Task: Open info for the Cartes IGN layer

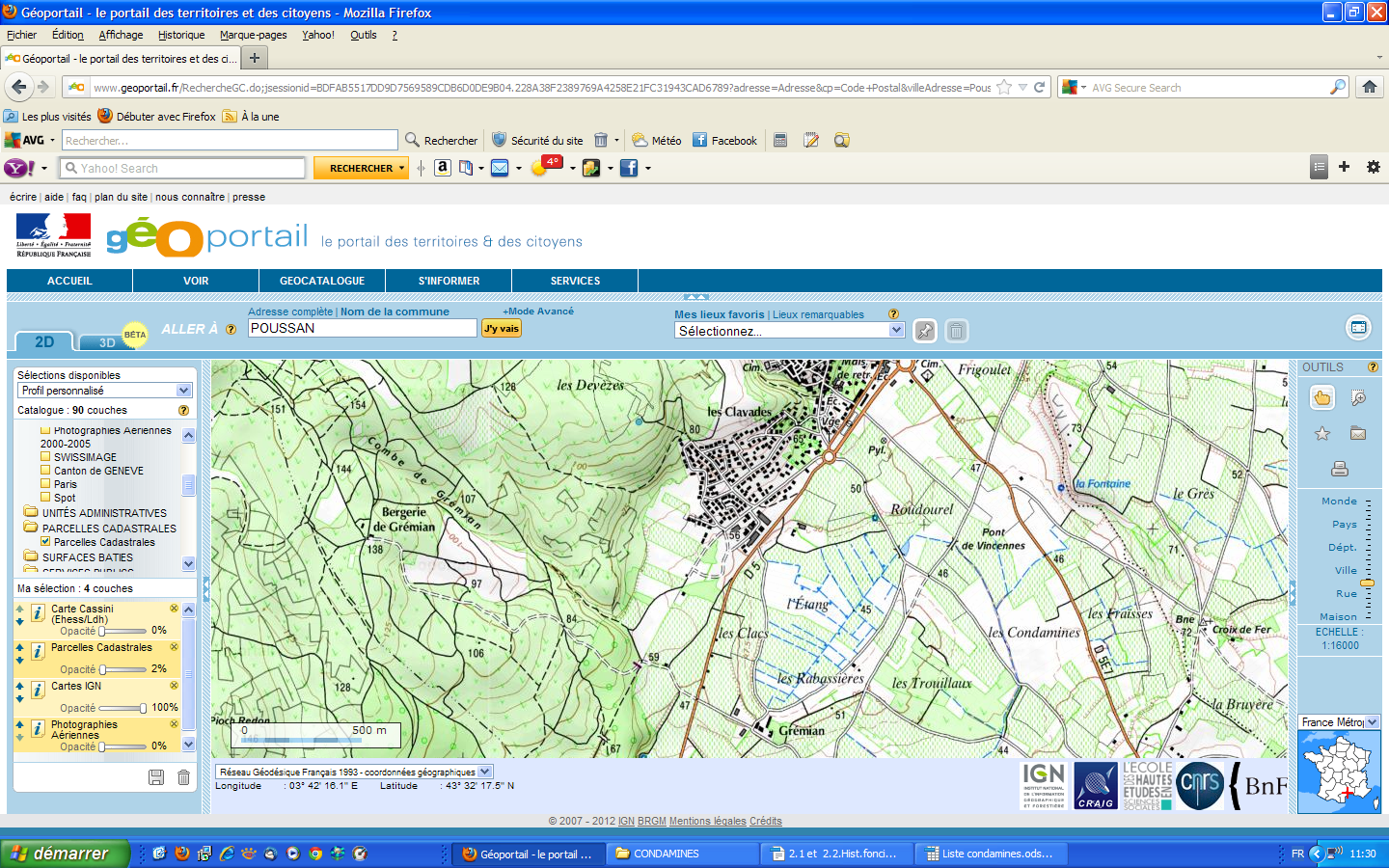Action: pyautogui.click(x=38, y=691)
